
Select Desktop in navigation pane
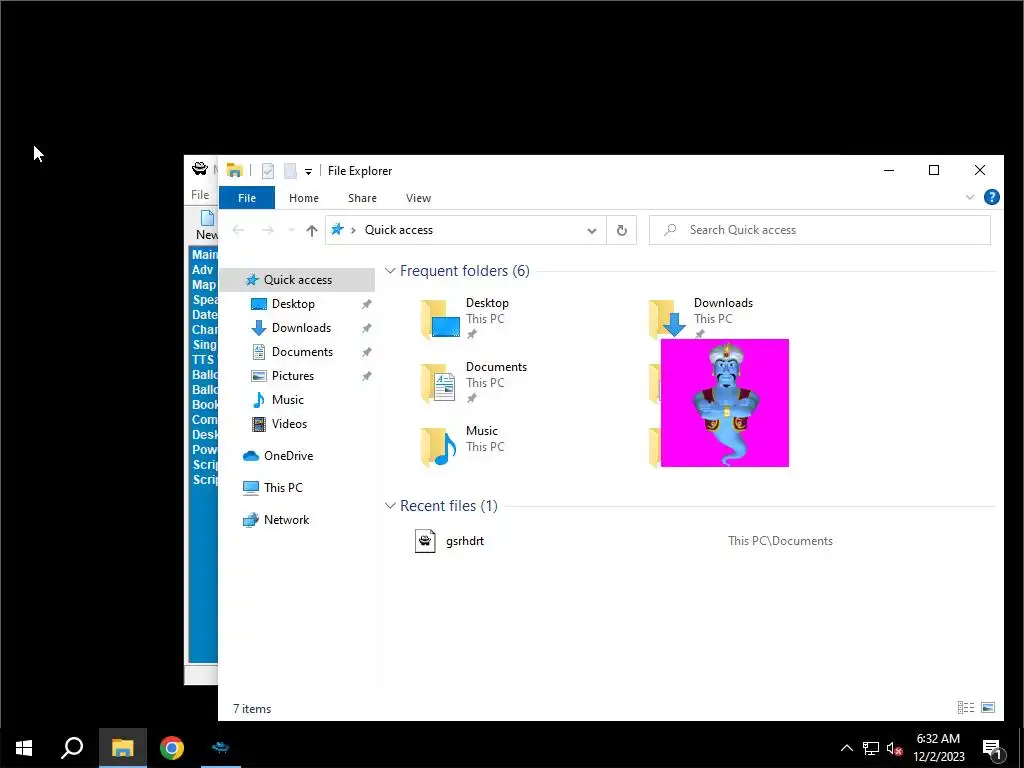(x=293, y=304)
